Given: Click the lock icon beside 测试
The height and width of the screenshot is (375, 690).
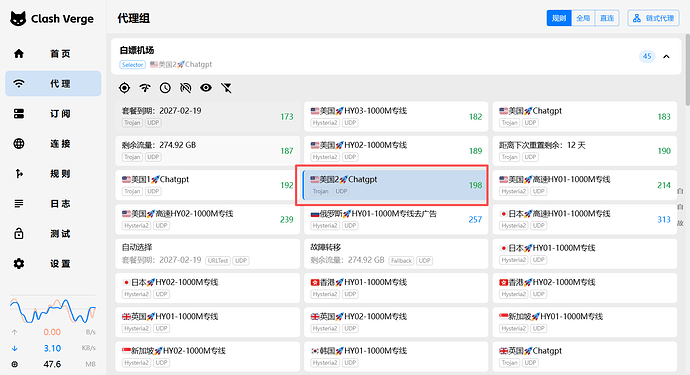Looking at the screenshot, I should [x=19, y=233].
